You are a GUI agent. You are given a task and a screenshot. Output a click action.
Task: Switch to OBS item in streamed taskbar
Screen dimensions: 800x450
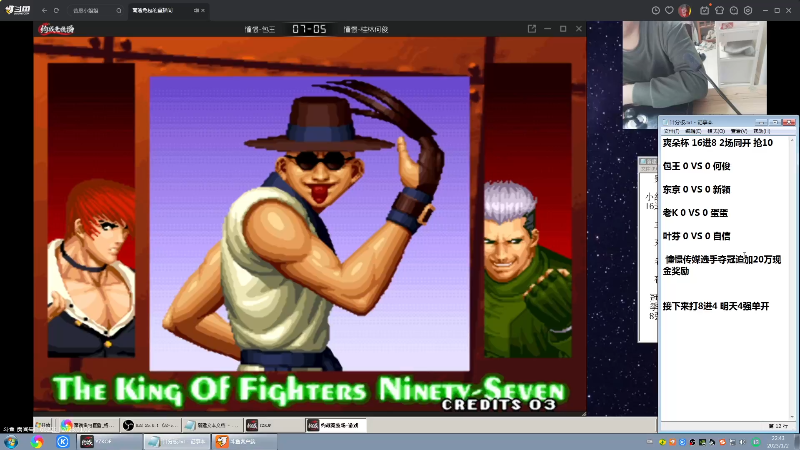pos(150,425)
